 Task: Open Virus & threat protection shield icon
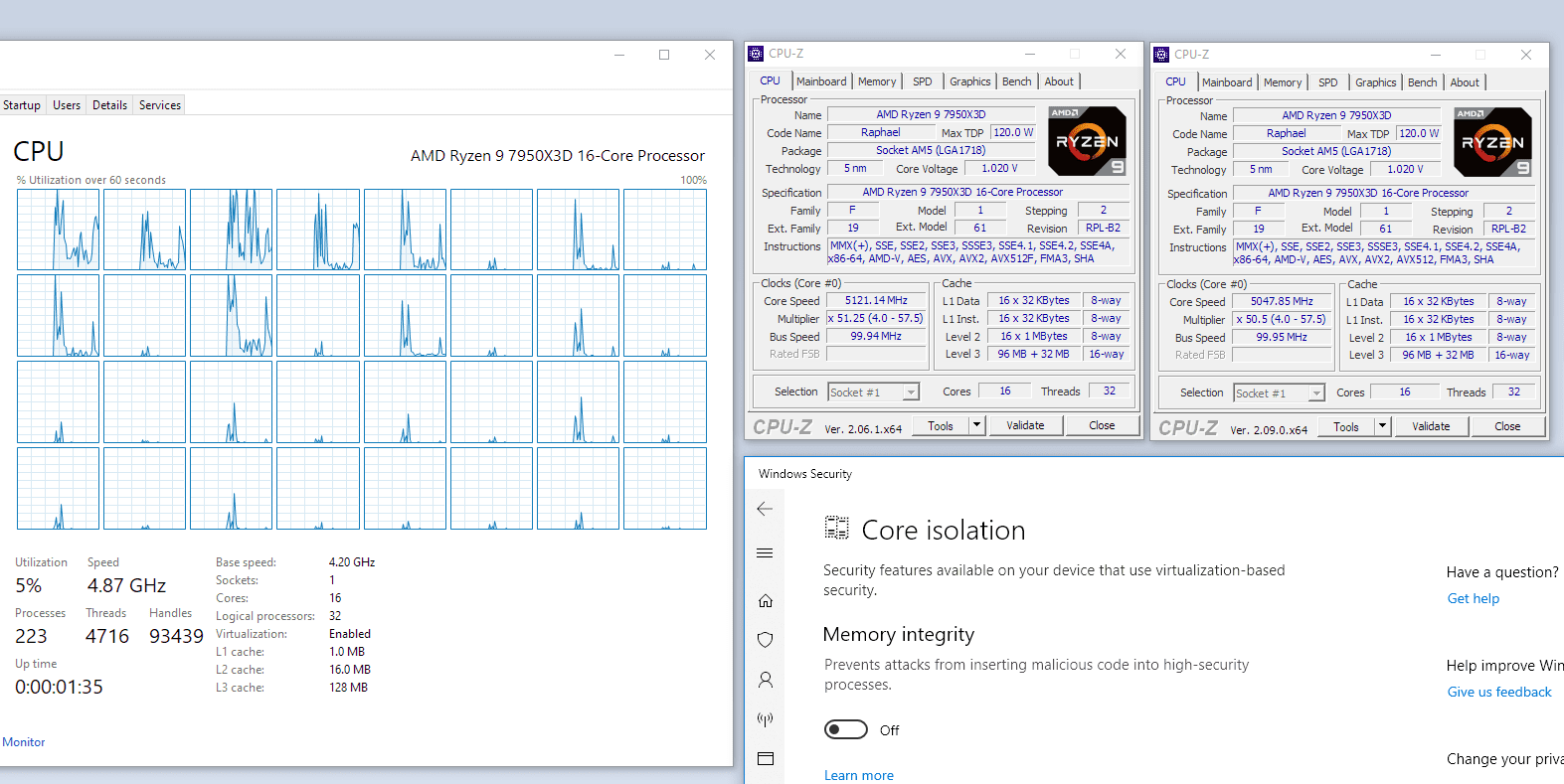pyautogui.click(x=766, y=640)
